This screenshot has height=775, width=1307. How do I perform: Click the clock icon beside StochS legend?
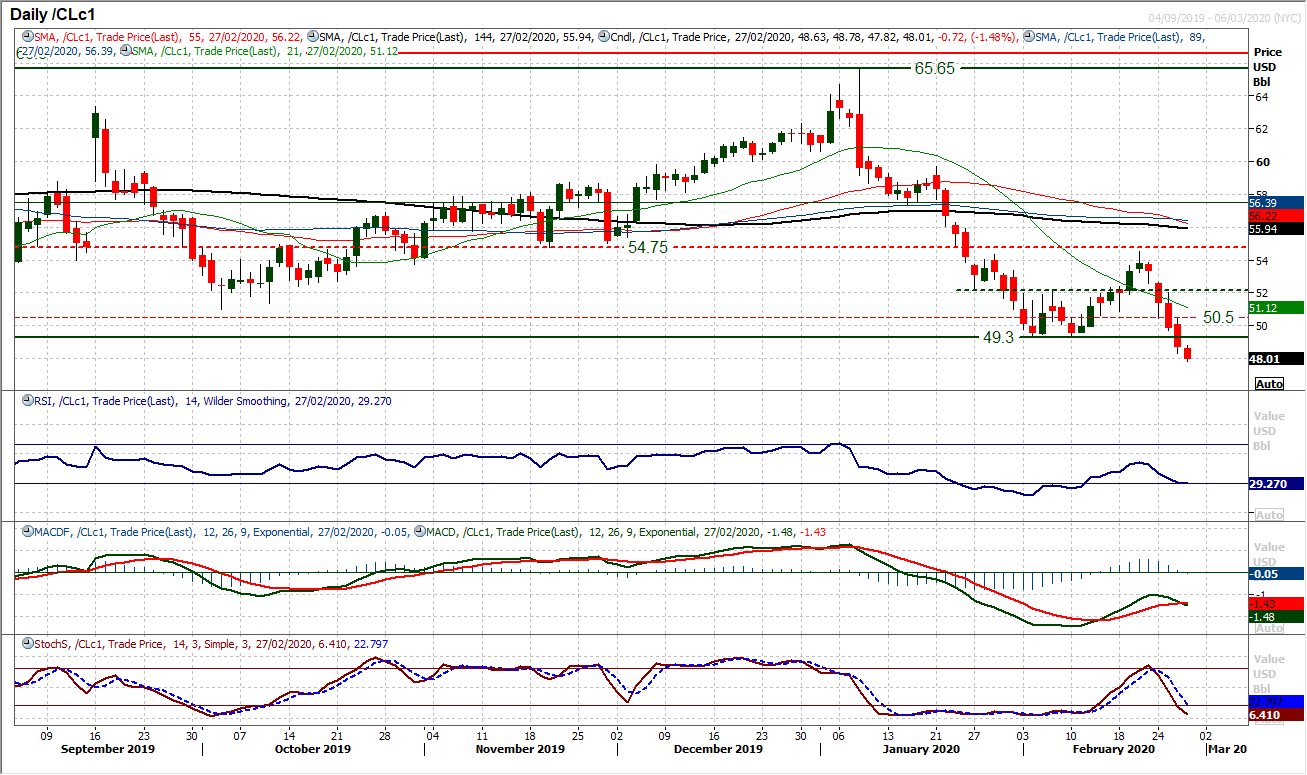click(26, 645)
